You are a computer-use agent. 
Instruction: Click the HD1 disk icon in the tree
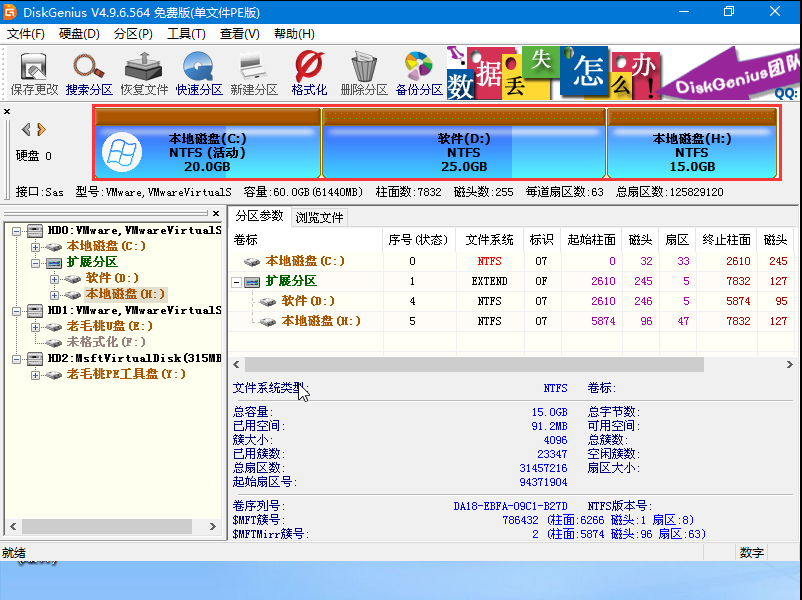point(35,310)
